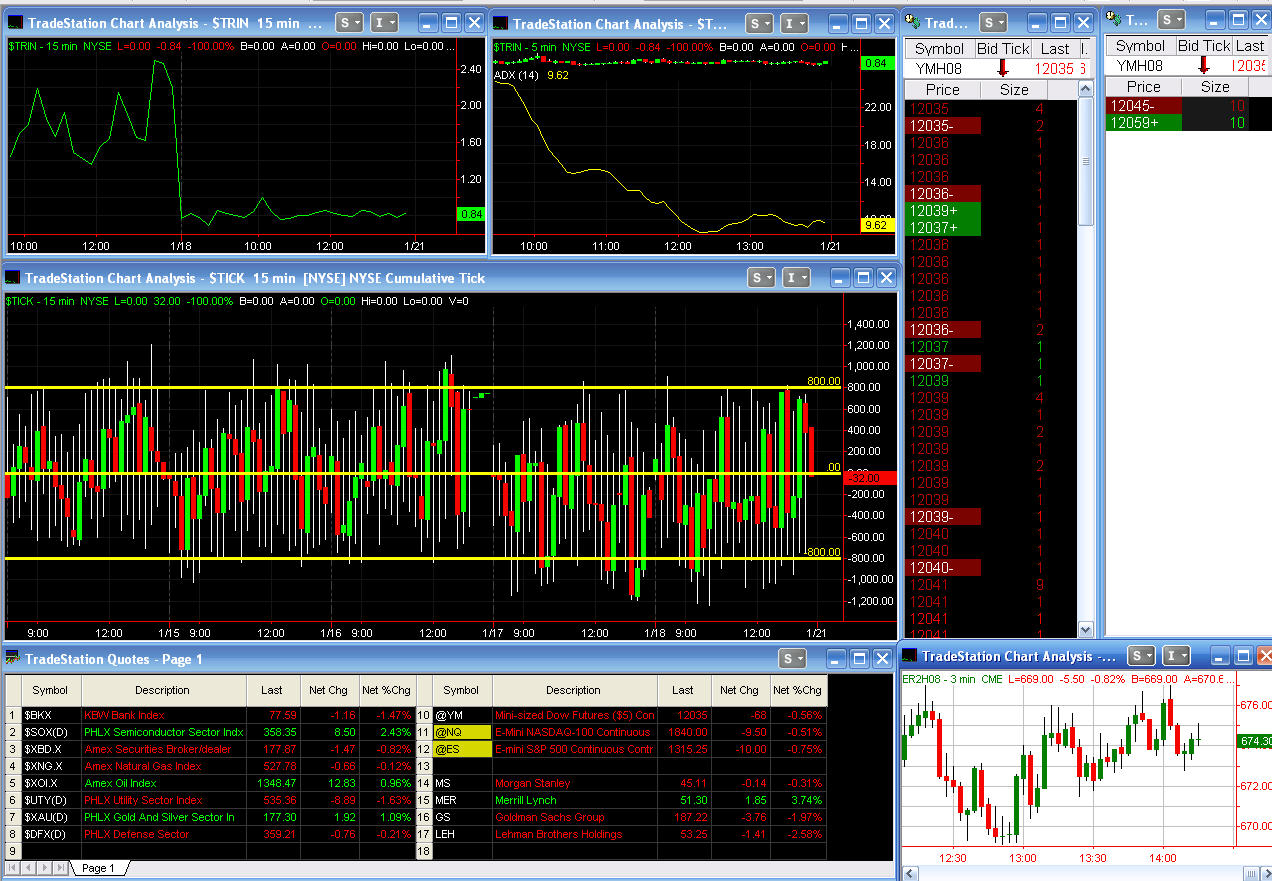Click the Price column header in left Matrix

point(942,89)
